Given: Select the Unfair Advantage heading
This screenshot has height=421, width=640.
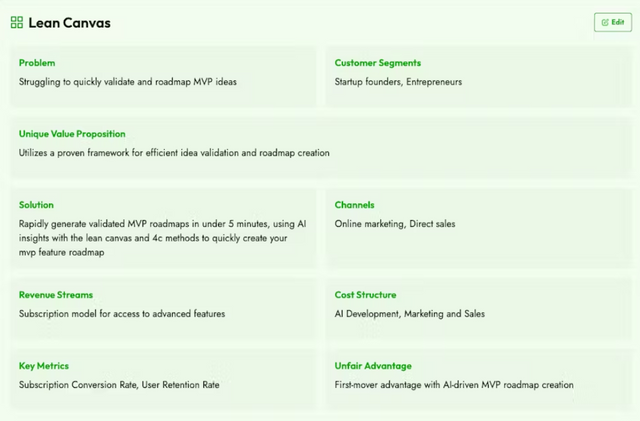Looking at the screenshot, I should [373, 366].
